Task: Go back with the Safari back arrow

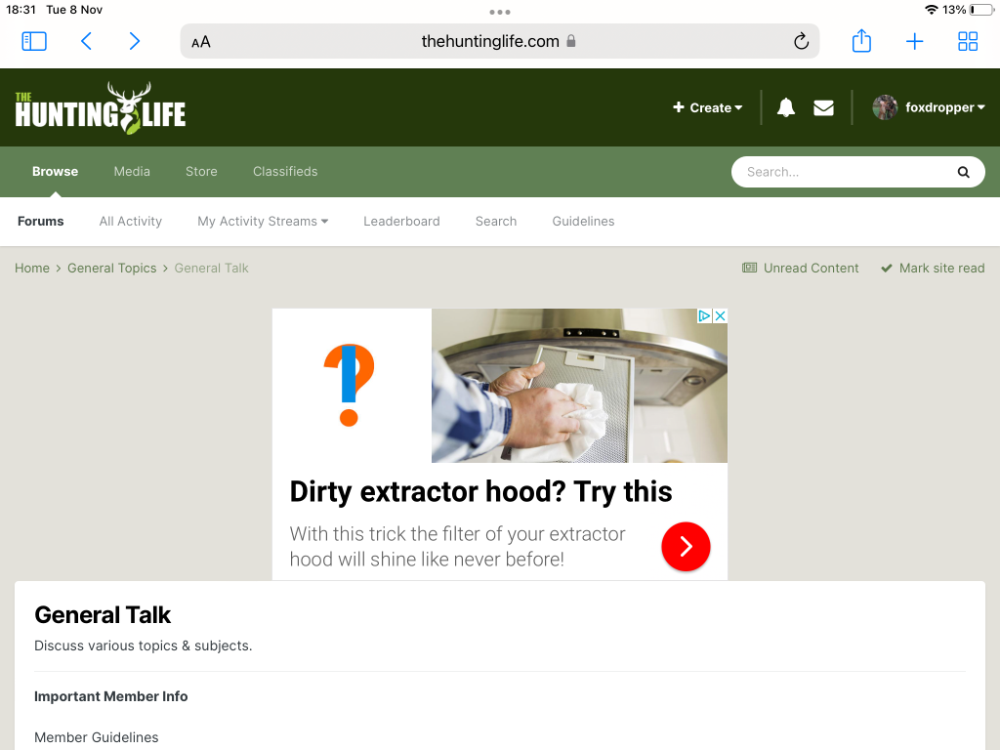Action: point(86,41)
